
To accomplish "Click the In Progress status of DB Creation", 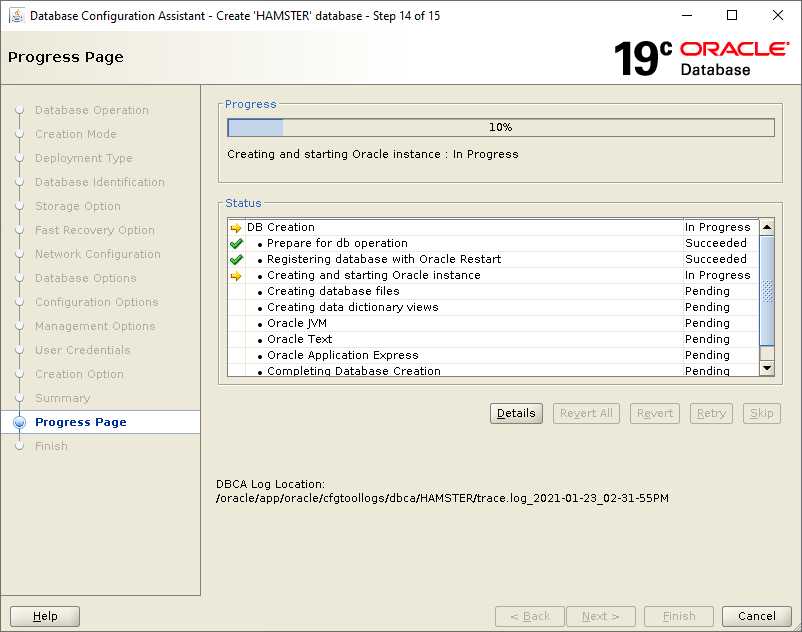I will pos(718,227).
